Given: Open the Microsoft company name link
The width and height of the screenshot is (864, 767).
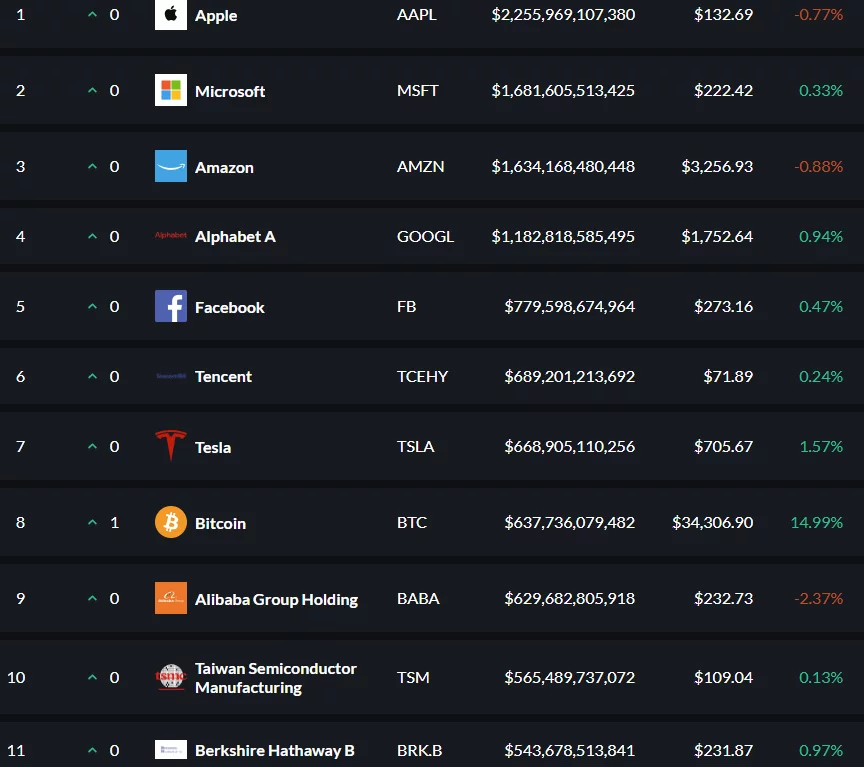Looking at the screenshot, I should (x=230, y=91).
